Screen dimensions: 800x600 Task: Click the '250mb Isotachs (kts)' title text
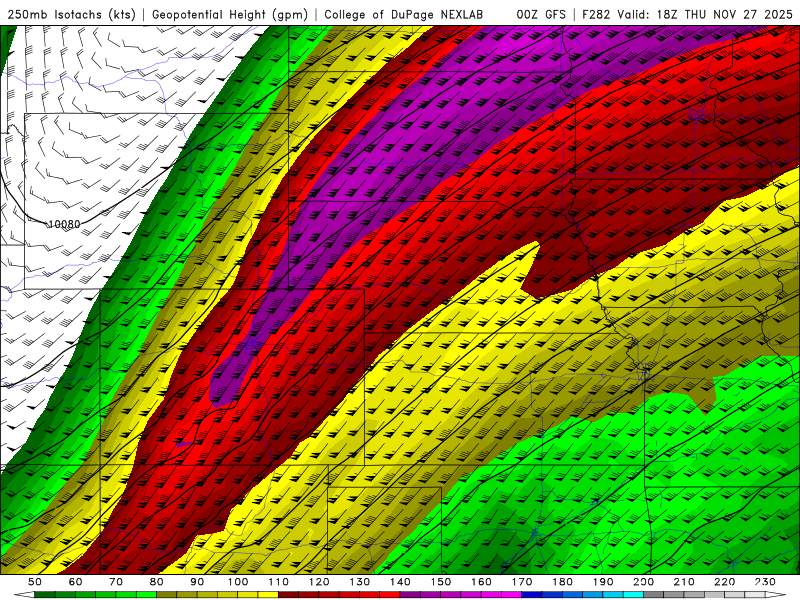click(71, 14)
